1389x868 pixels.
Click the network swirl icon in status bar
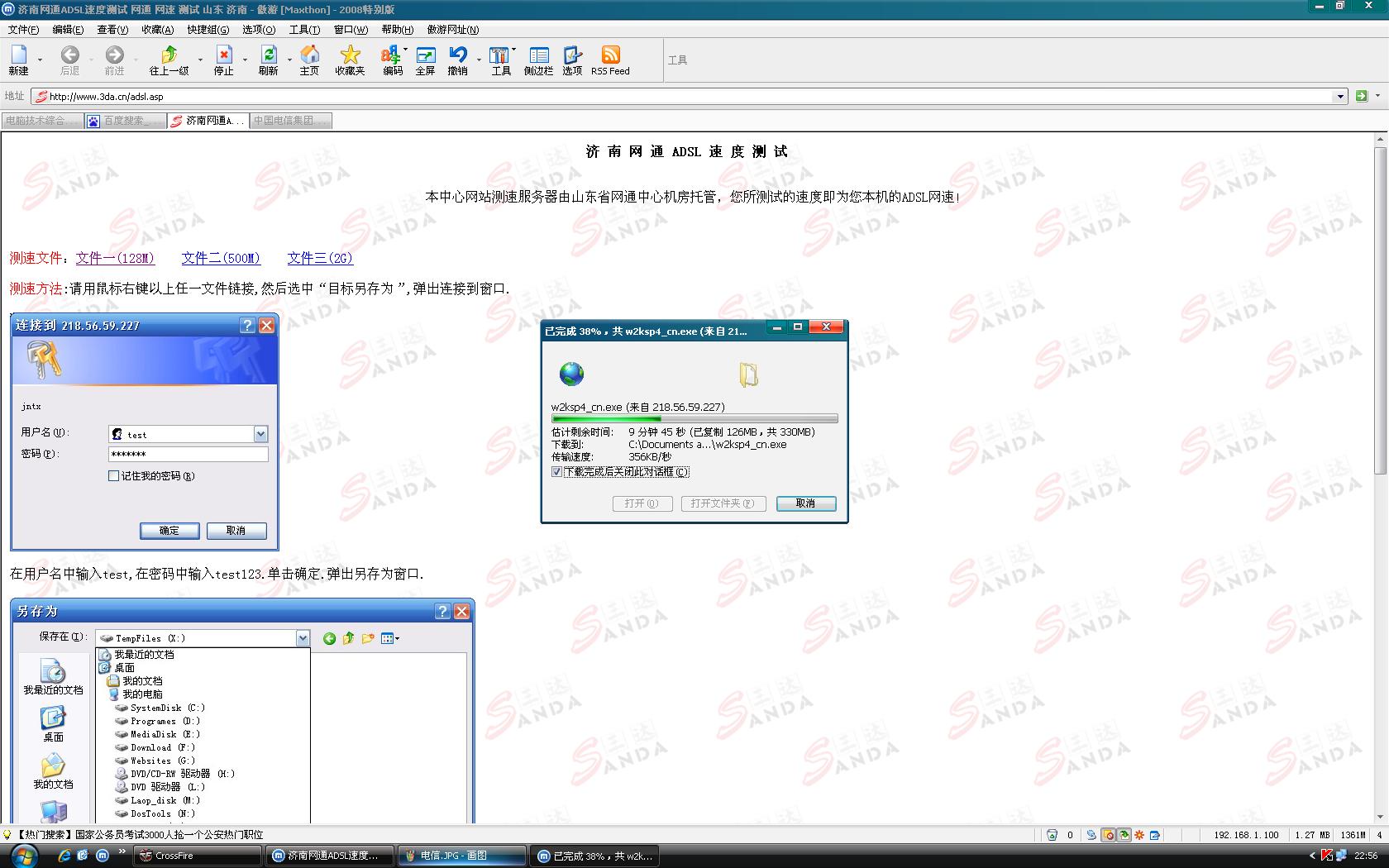(1091, 835)
